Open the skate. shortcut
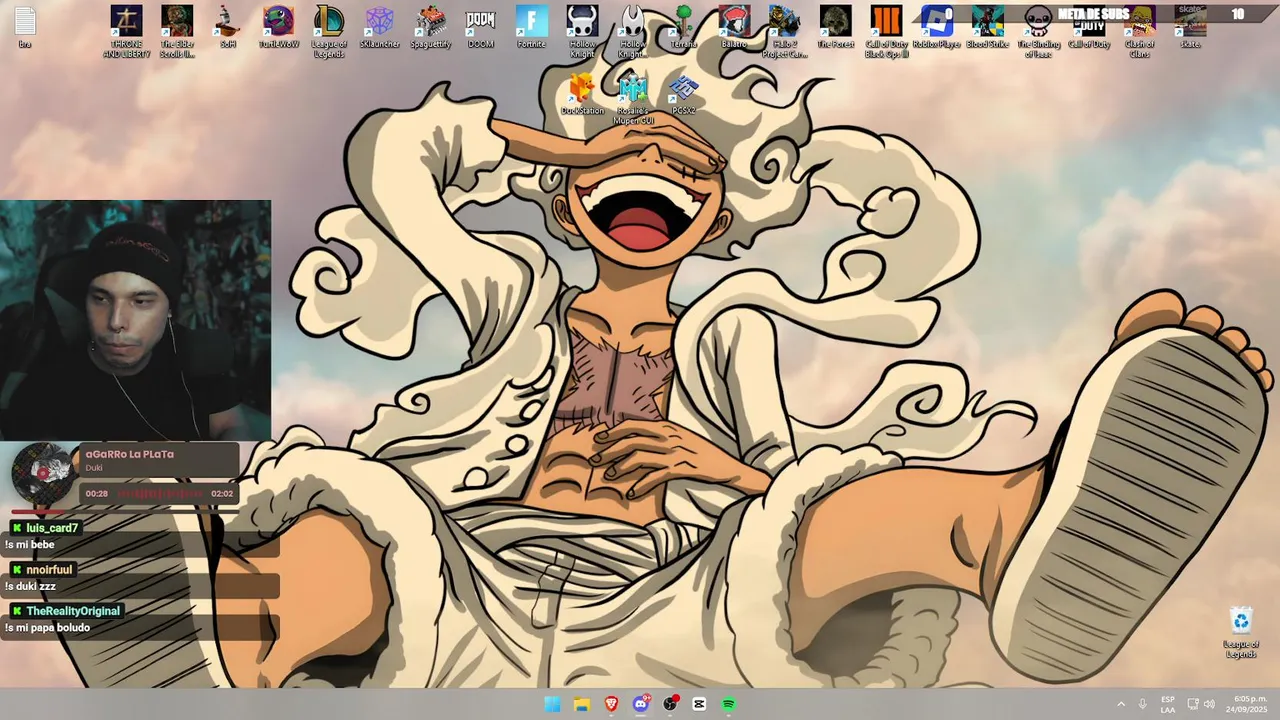Viewport: 1280px width, 720px height. click(x=1190, y=27)
